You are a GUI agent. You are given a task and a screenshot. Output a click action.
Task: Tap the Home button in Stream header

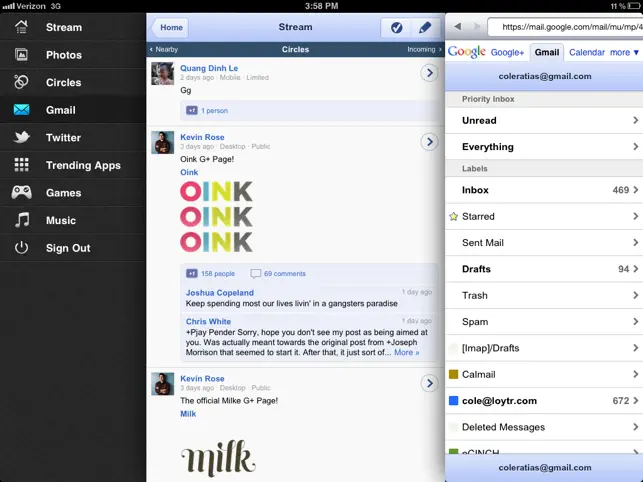171,27
